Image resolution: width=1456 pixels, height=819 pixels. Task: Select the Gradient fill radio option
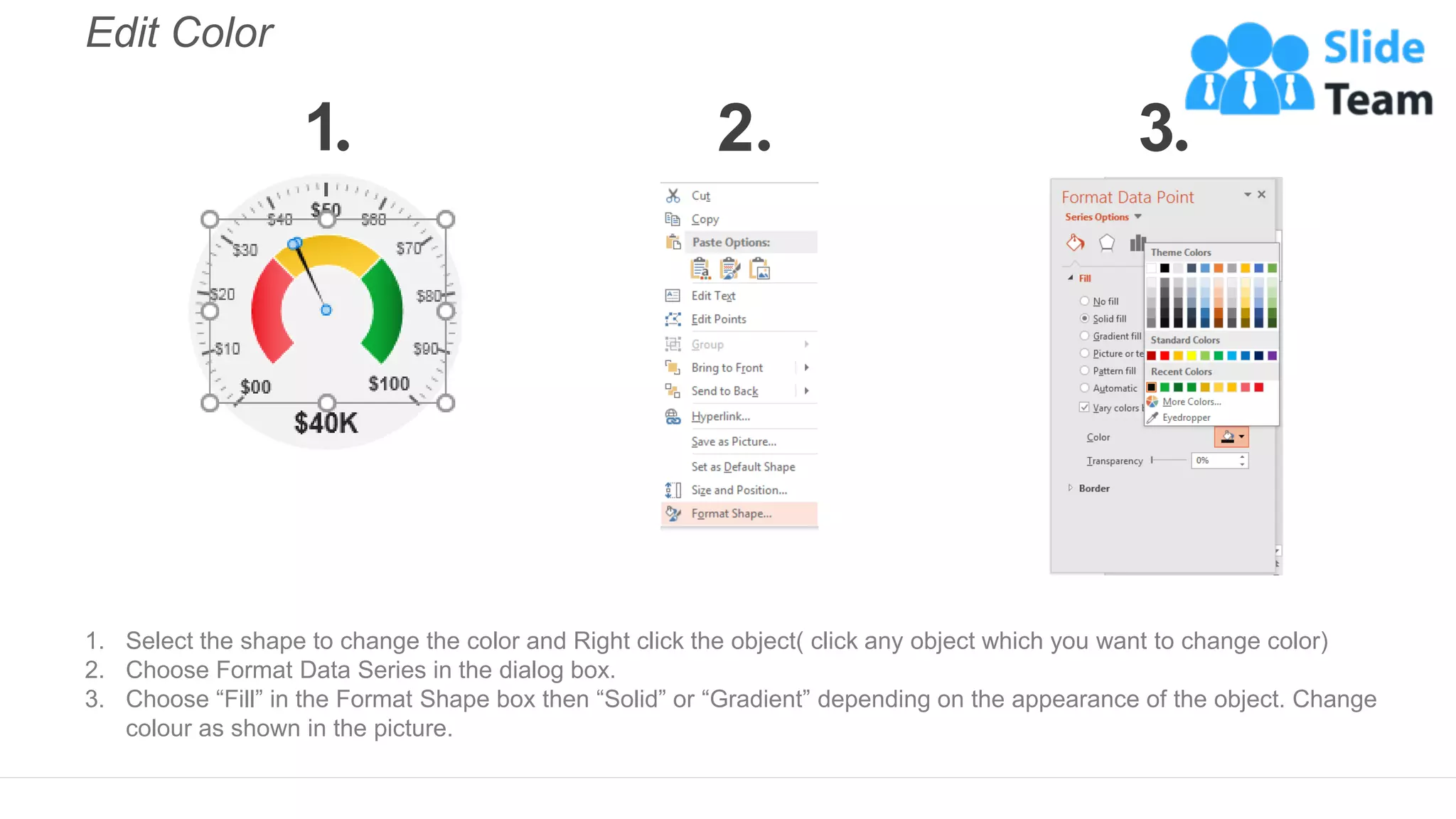(1084, 336)
